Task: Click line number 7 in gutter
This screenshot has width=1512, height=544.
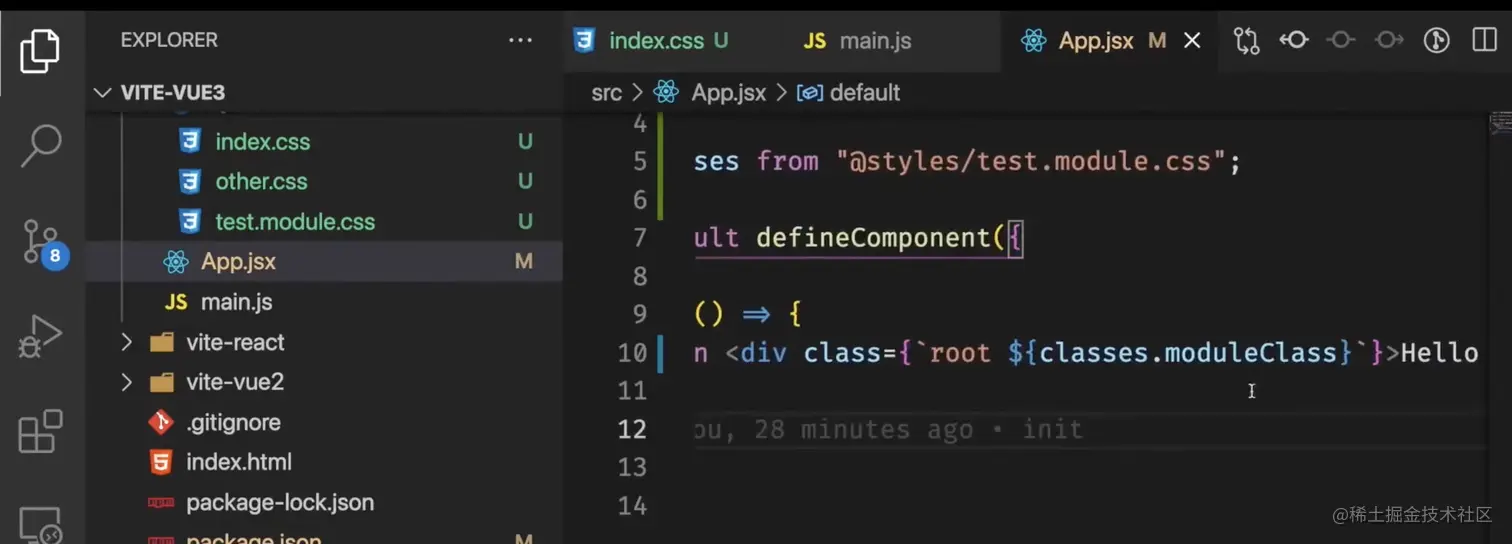Action: click(x=640, y=238)
